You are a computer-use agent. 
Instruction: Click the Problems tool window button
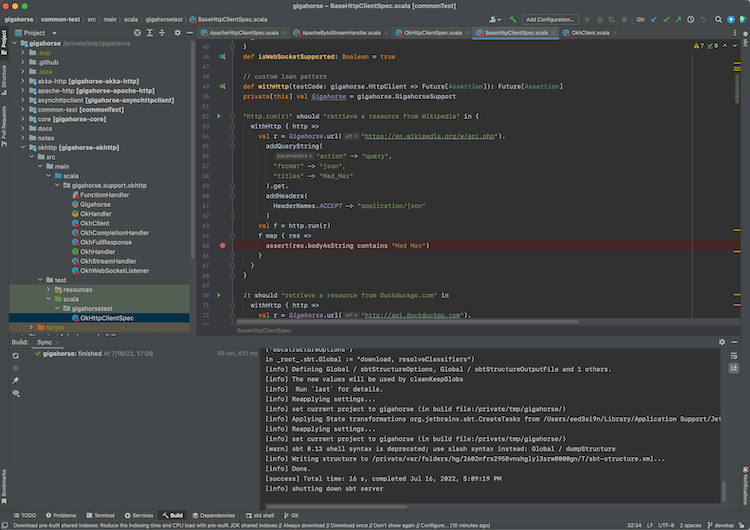click(x=61, y=515)
